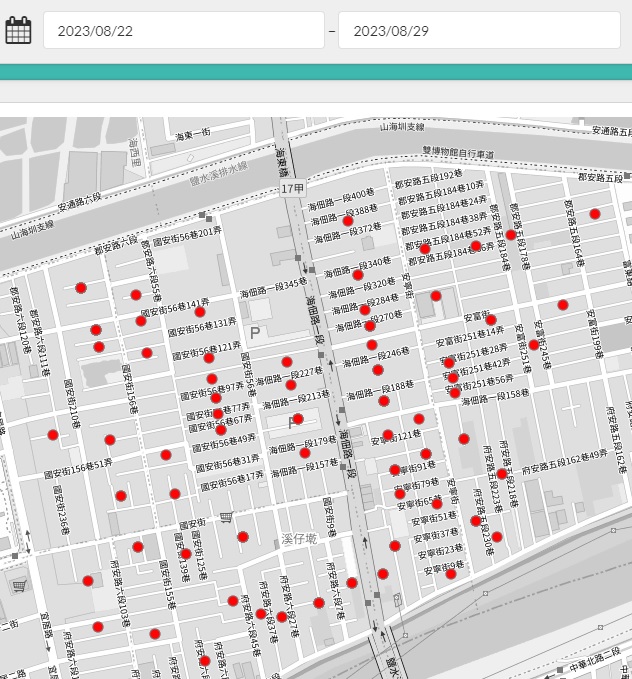Click red marker left of 國安街156巷51弄 label
Image resolution: width=632 pixels, height=679 pixels.
tap(53, 435)
